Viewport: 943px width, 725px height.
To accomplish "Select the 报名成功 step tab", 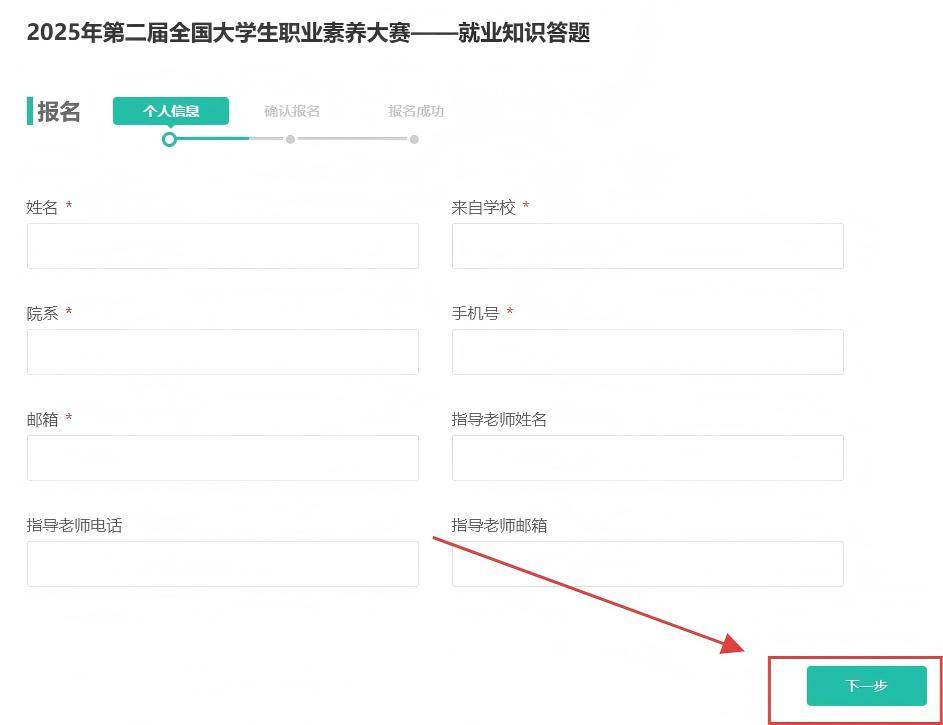I will click(x=416, y=111).
